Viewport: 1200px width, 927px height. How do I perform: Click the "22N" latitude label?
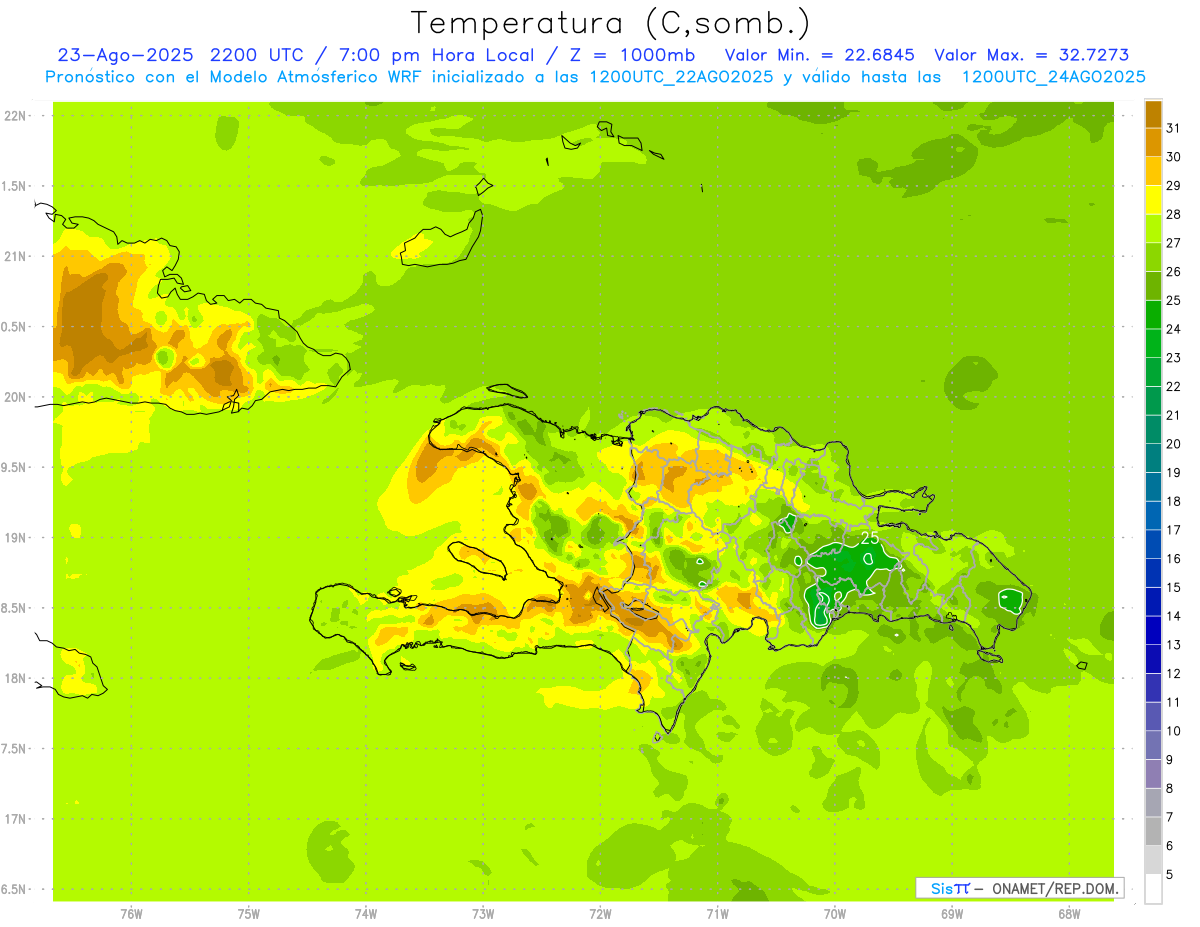(x=16, y=115)
